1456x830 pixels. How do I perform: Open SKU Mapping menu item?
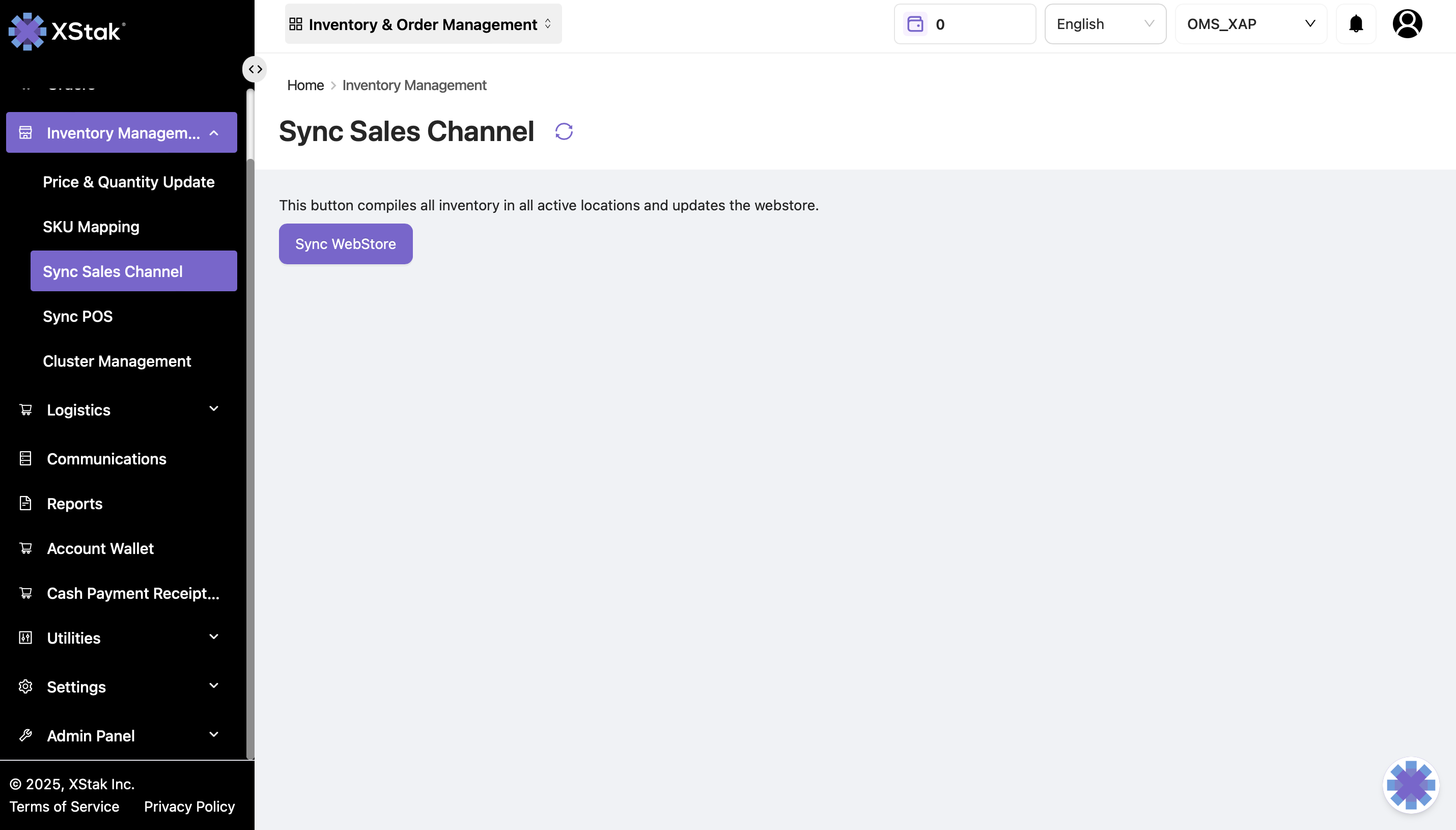pyautogui.click(x=91, y=227)
